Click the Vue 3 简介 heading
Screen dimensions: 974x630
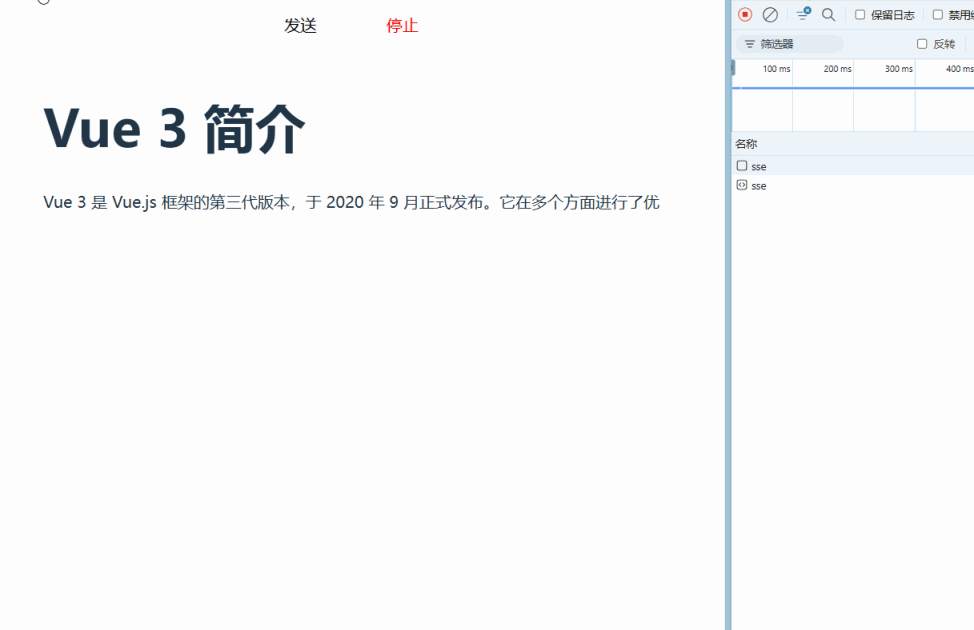coord(174,129)
